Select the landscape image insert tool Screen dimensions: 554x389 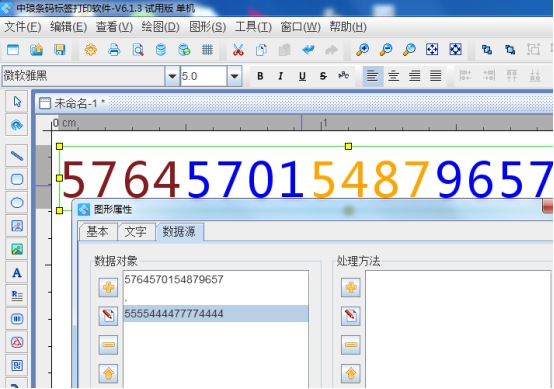click(x=17, y=249)
